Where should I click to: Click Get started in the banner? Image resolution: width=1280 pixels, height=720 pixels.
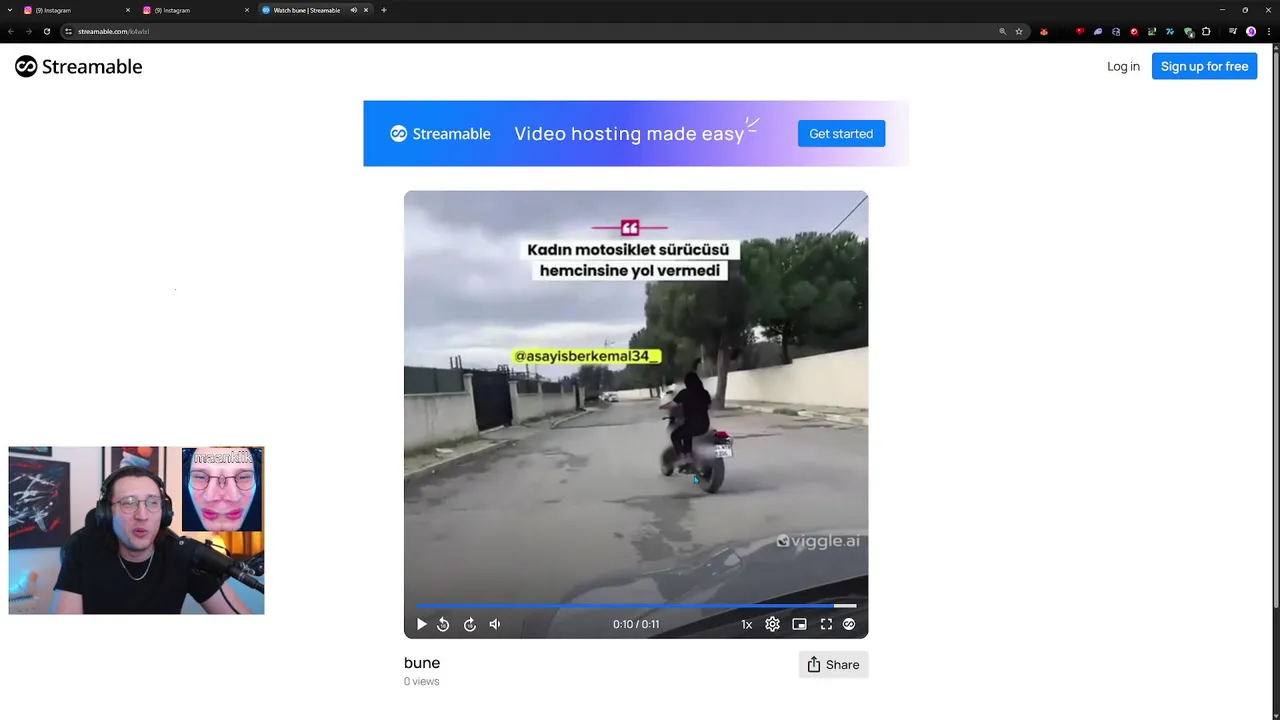(841, 133)
